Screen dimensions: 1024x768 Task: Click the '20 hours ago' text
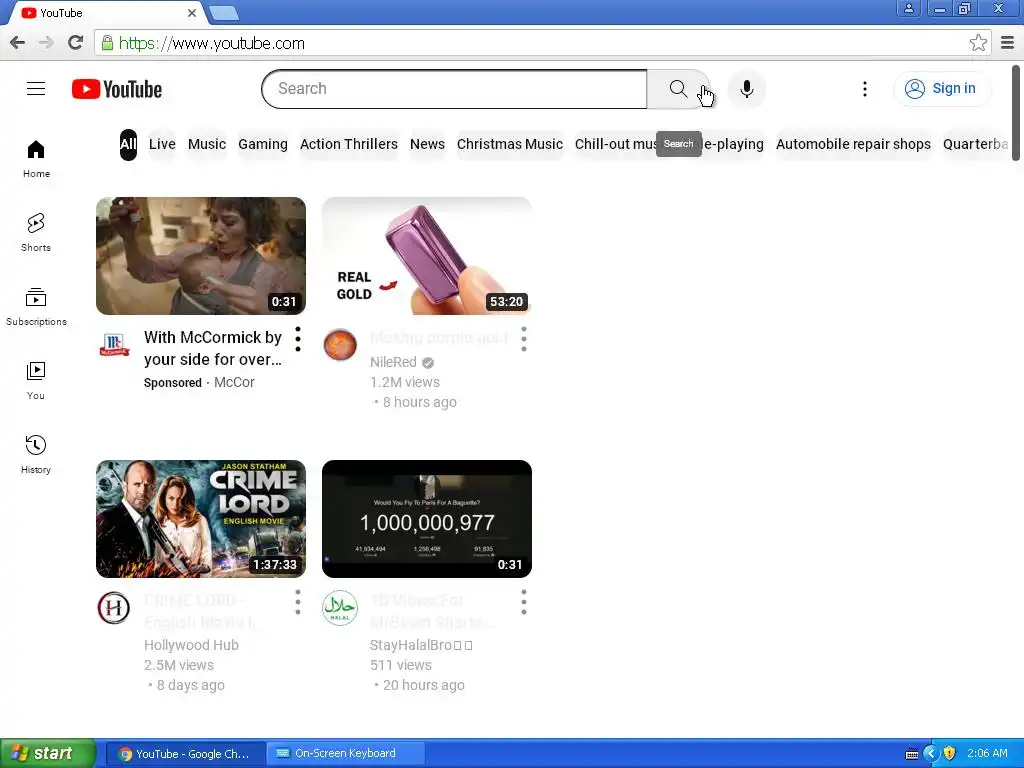[x=424, y=685]
